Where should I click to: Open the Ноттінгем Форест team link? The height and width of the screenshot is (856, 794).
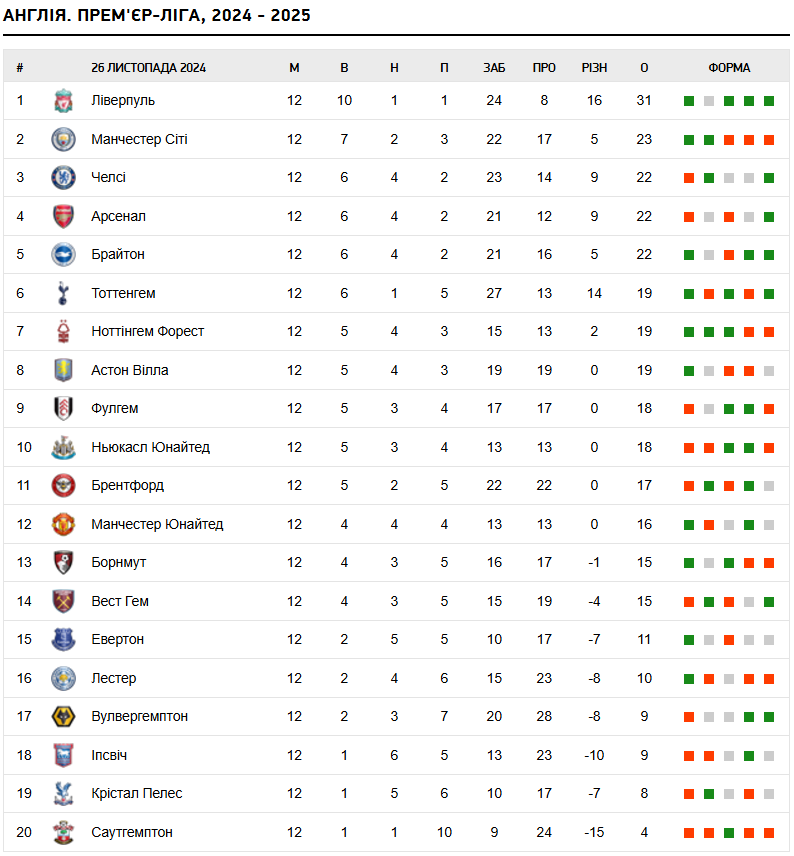click(147, 331)
